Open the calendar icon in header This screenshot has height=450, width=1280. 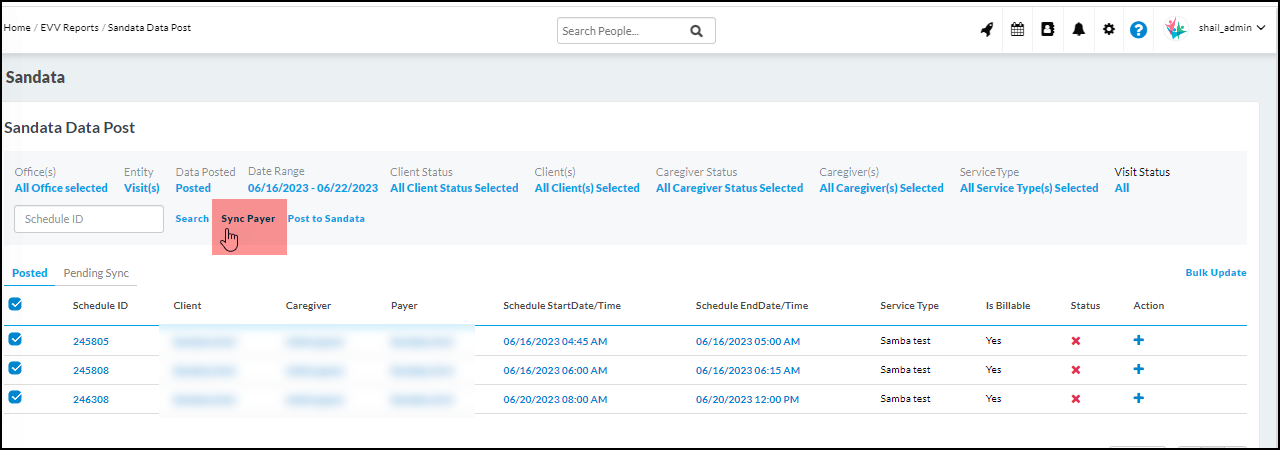tap(1017, 30)
